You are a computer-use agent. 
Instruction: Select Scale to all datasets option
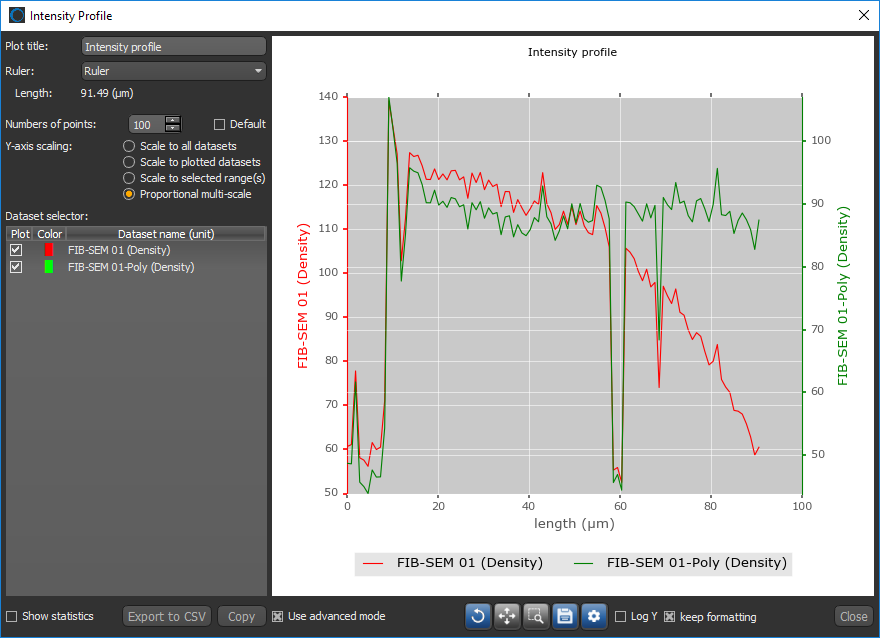point(129,146)
